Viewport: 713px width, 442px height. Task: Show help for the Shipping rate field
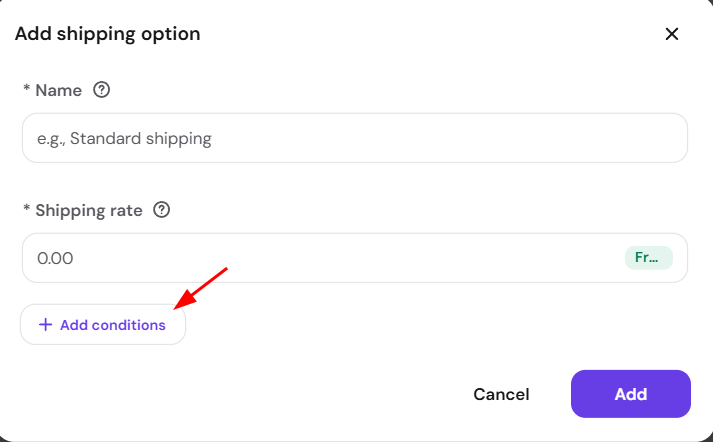pyautogui.click(x=161, y=210)
